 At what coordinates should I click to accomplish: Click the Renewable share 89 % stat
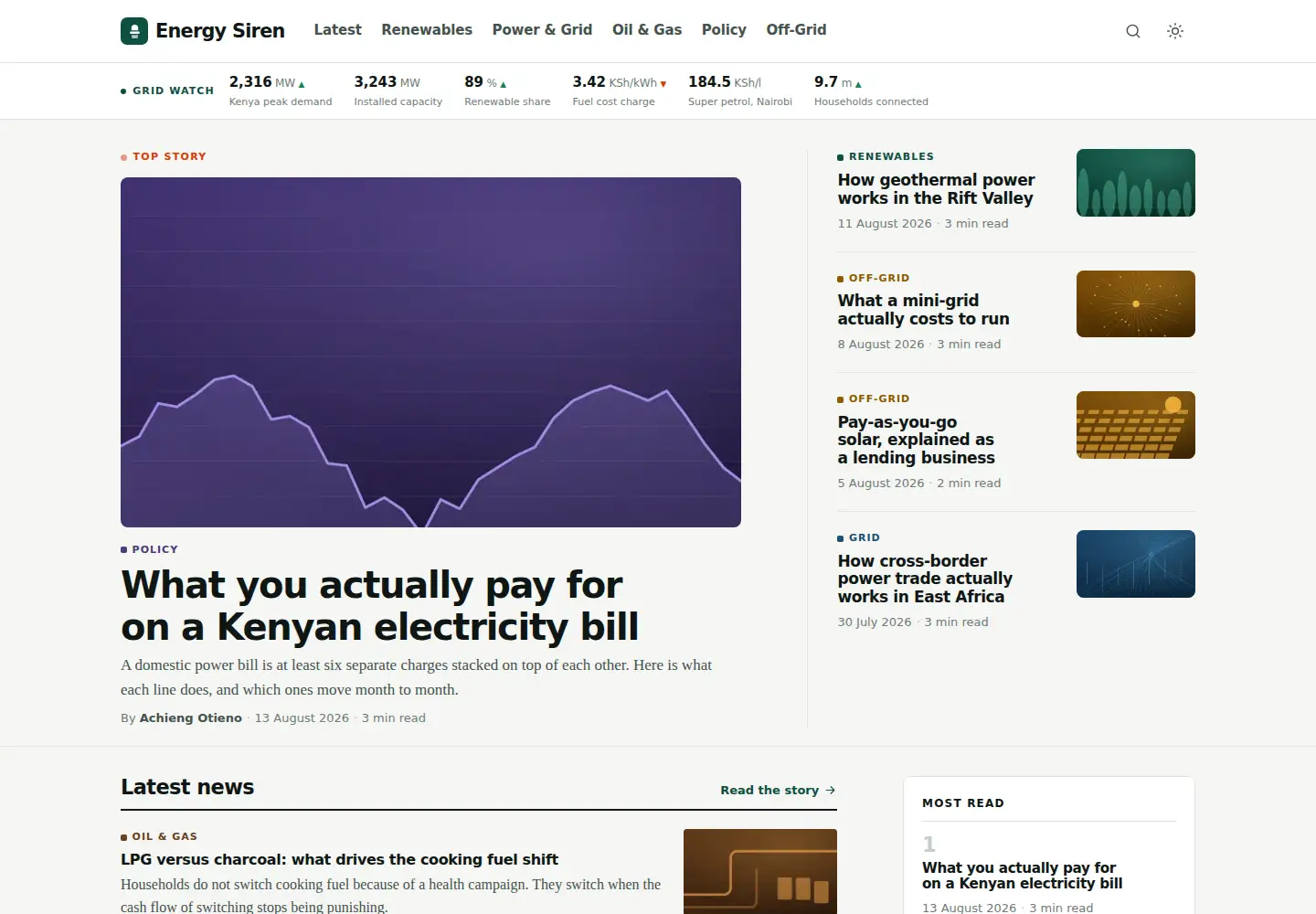507,90
